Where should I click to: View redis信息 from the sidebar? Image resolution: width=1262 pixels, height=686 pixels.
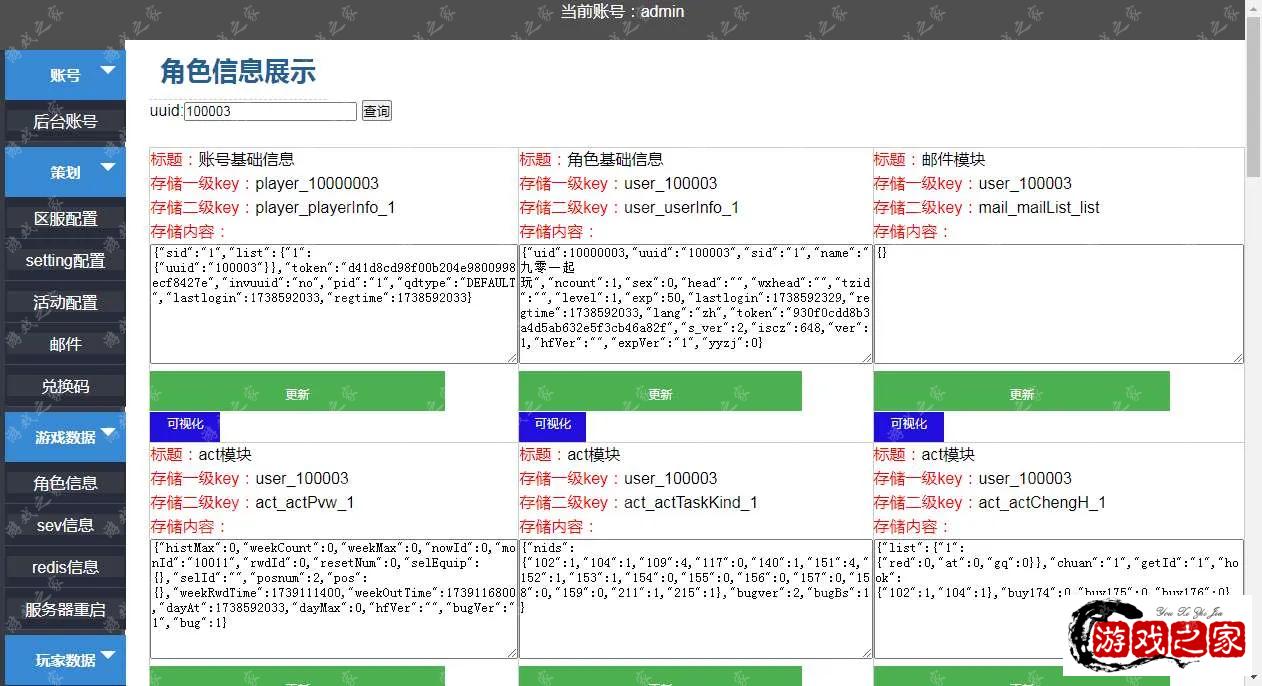point(64,566)
